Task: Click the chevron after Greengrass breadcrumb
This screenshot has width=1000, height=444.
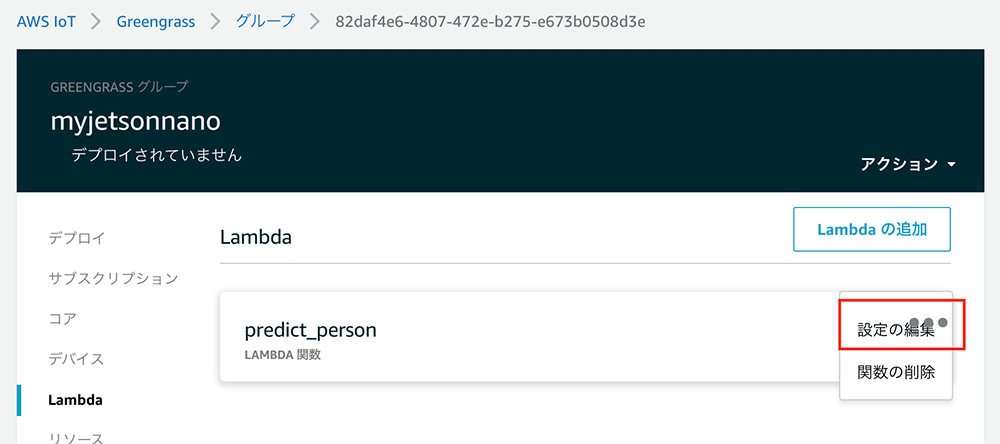Action: 216,21
